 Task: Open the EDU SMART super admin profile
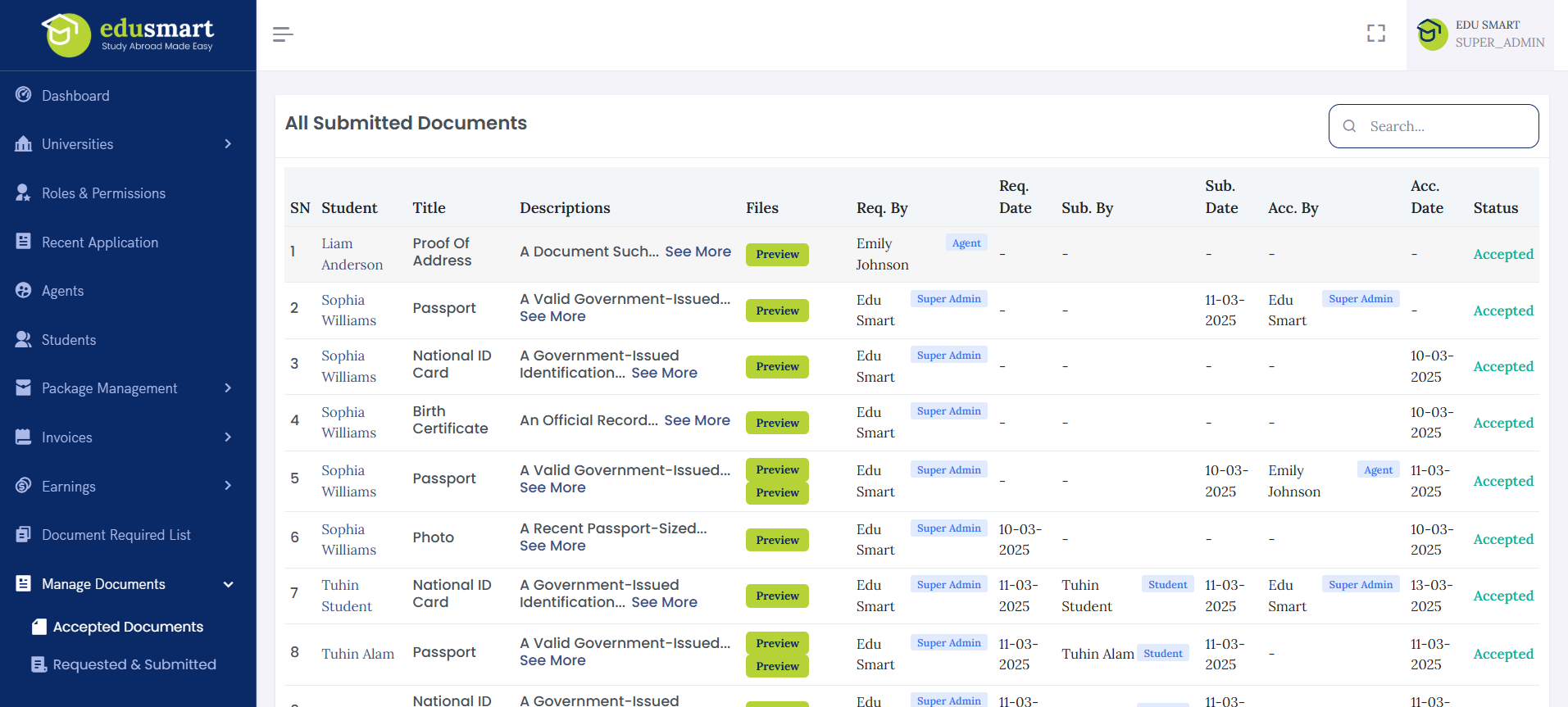[x=1480, y=34]
